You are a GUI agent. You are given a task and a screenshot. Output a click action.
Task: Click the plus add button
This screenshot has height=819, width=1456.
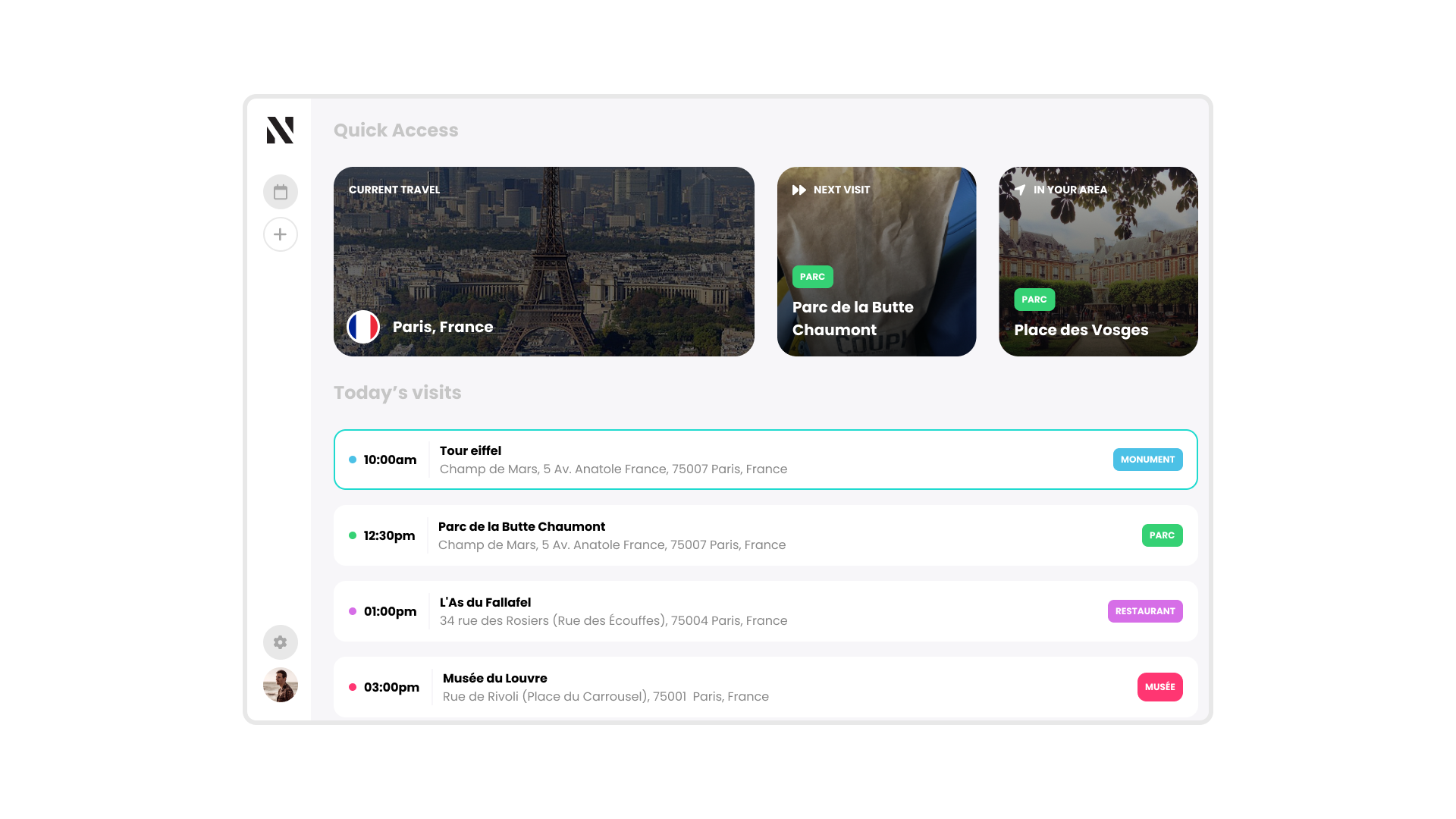[x=280, y=234]
